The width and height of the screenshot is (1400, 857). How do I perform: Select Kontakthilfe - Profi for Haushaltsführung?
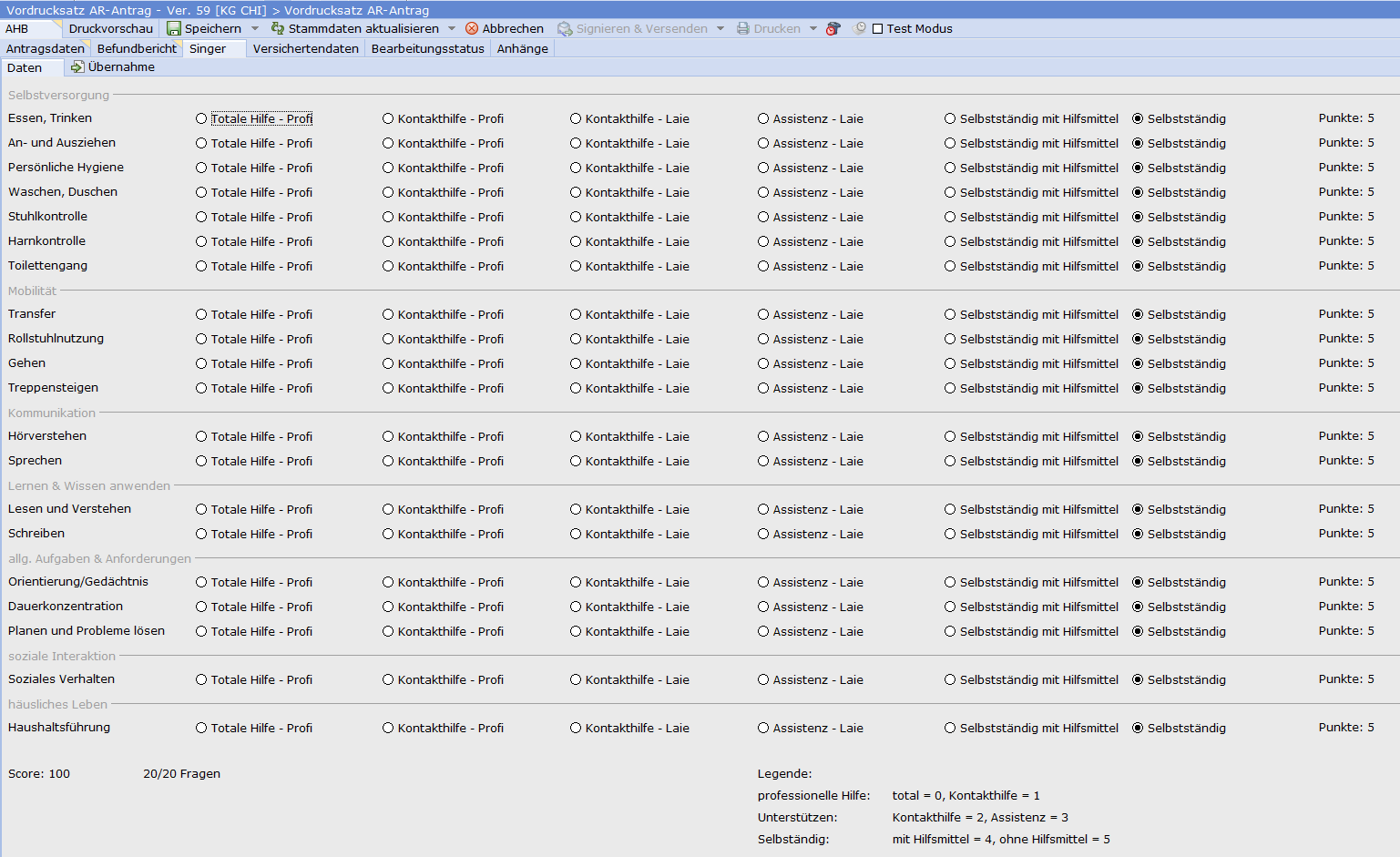click(388, 729)
